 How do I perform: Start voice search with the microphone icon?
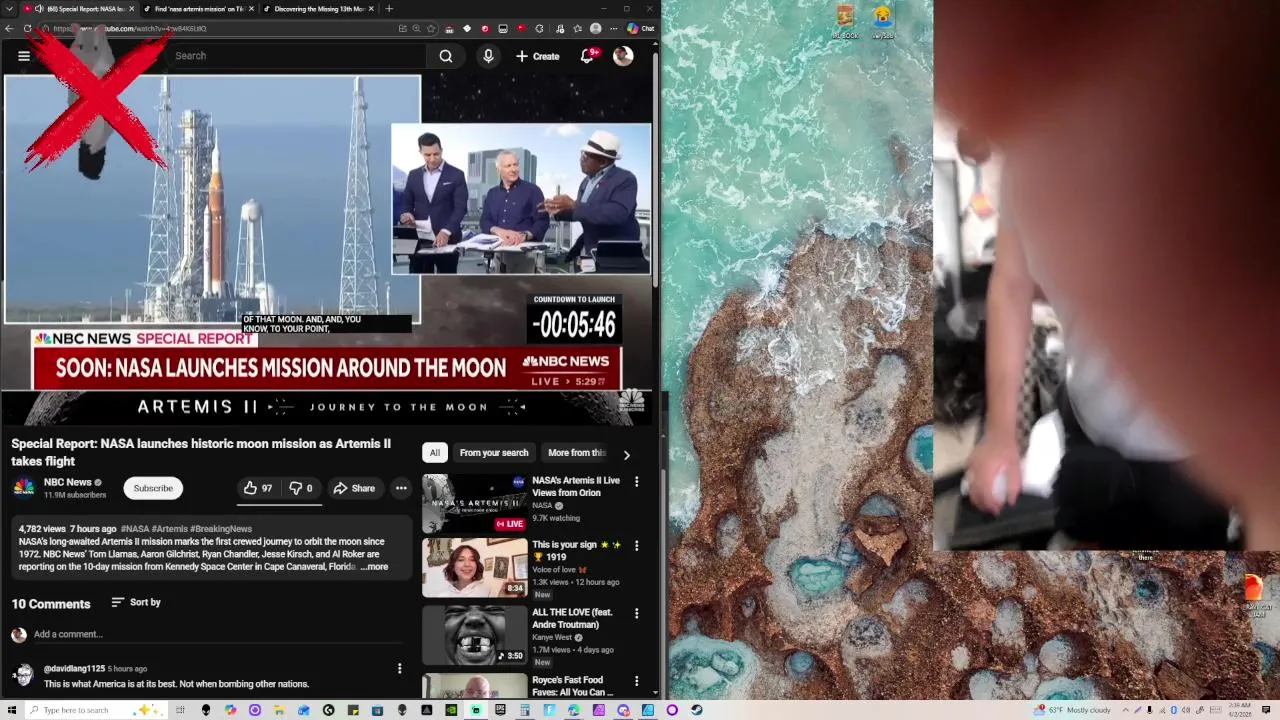click(x=488, y=56)
